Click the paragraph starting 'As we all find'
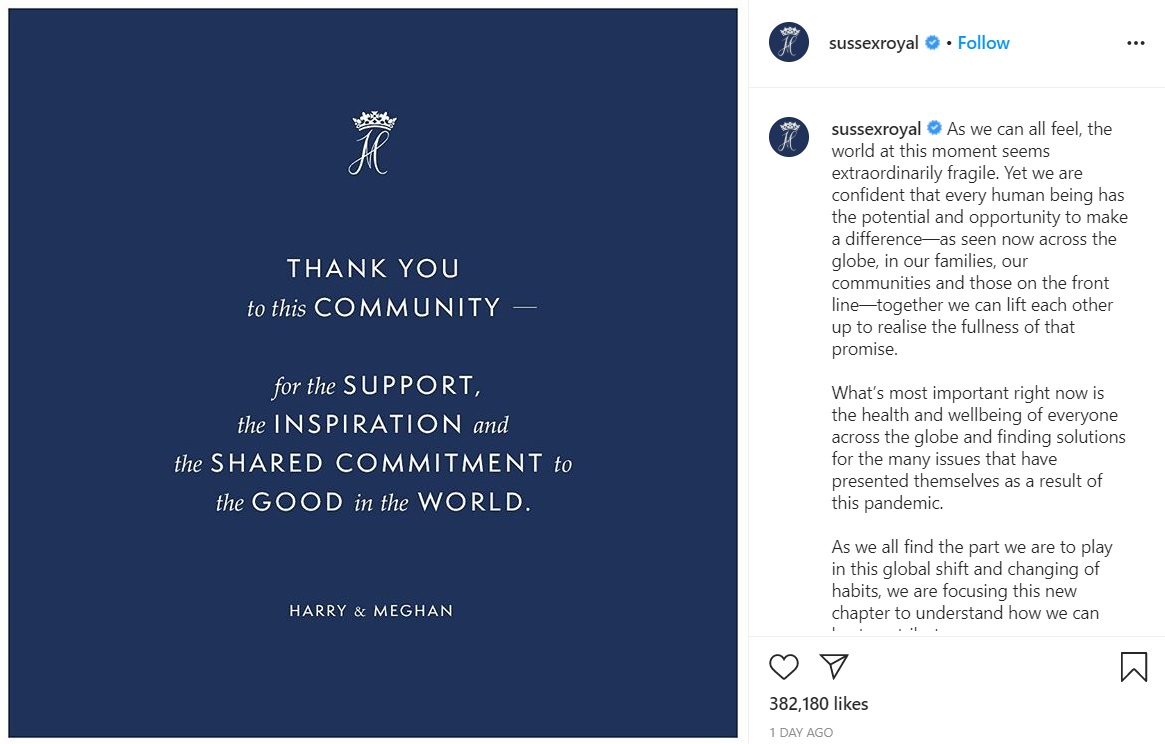 [972, 580]
